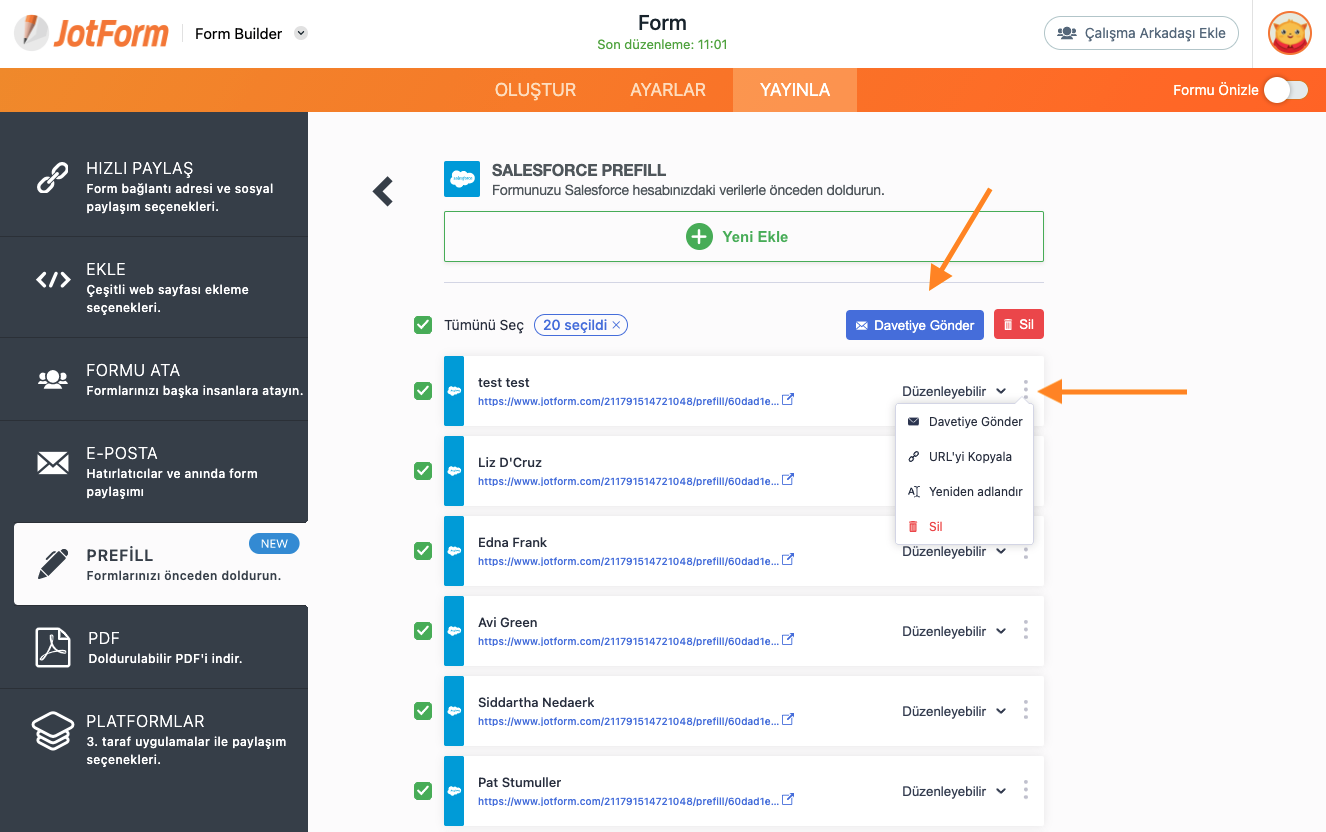Open Düzenleyebilir dropdown for test test
This screenshot has width=1326, height=832.
click(954, 391)
